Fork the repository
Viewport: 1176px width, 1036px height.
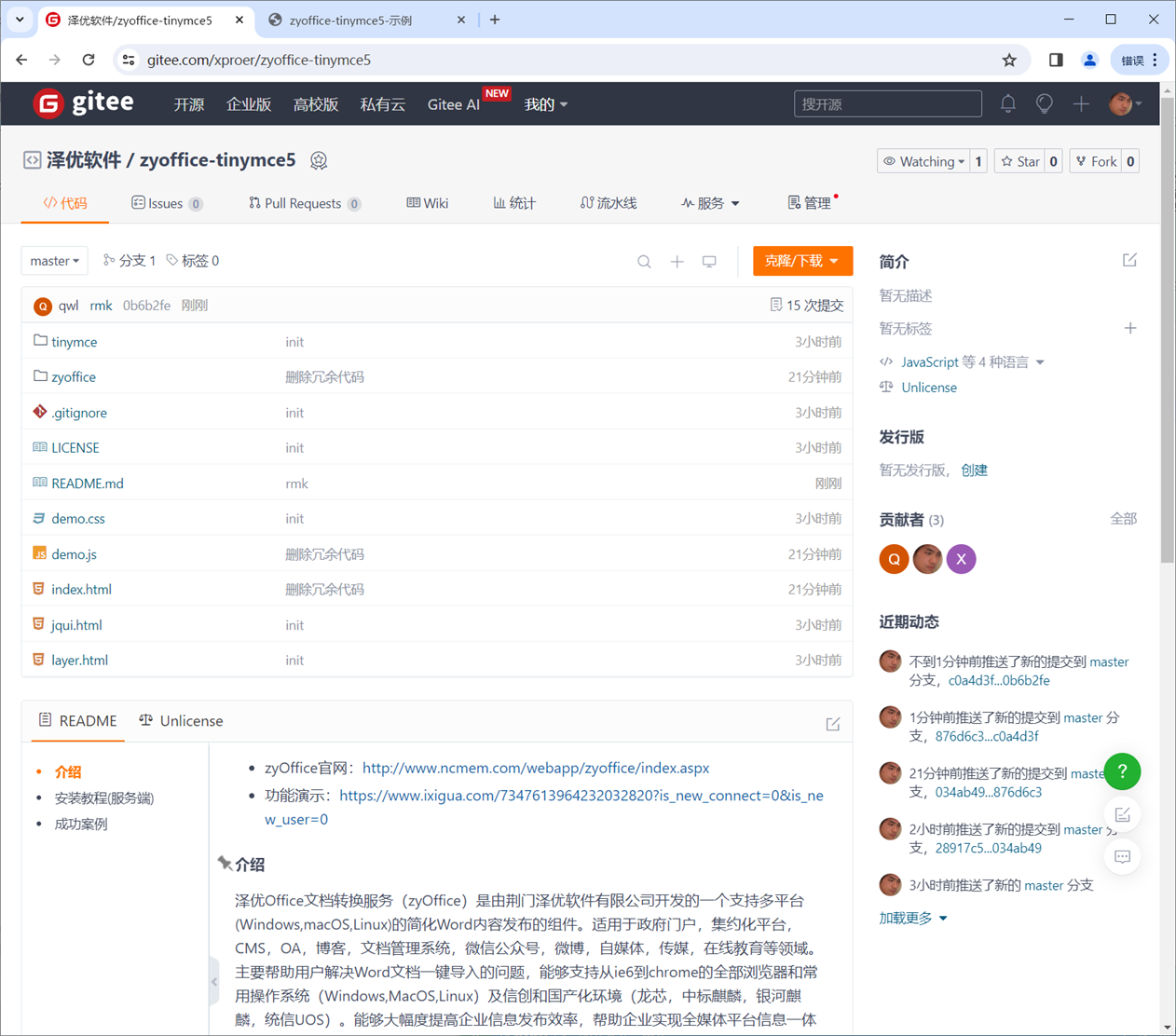click(x=1098, y=160)
